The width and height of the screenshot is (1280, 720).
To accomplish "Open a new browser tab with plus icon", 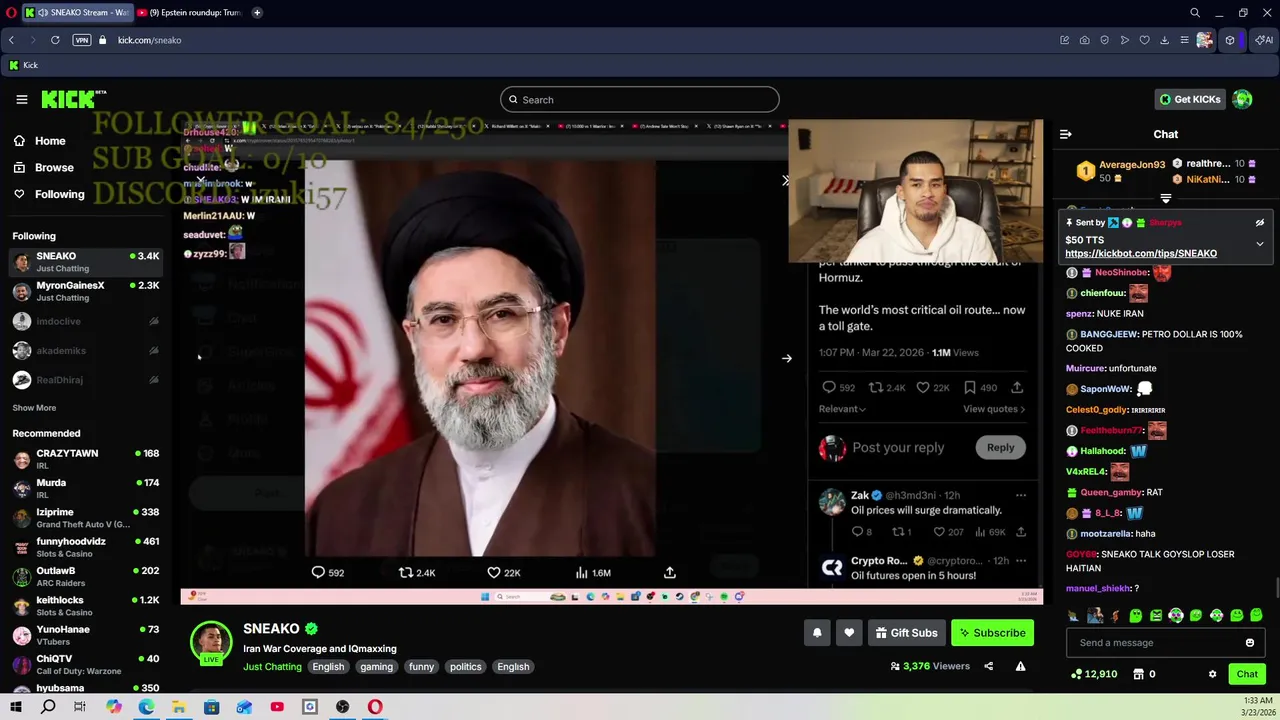I will click(257, 13).
